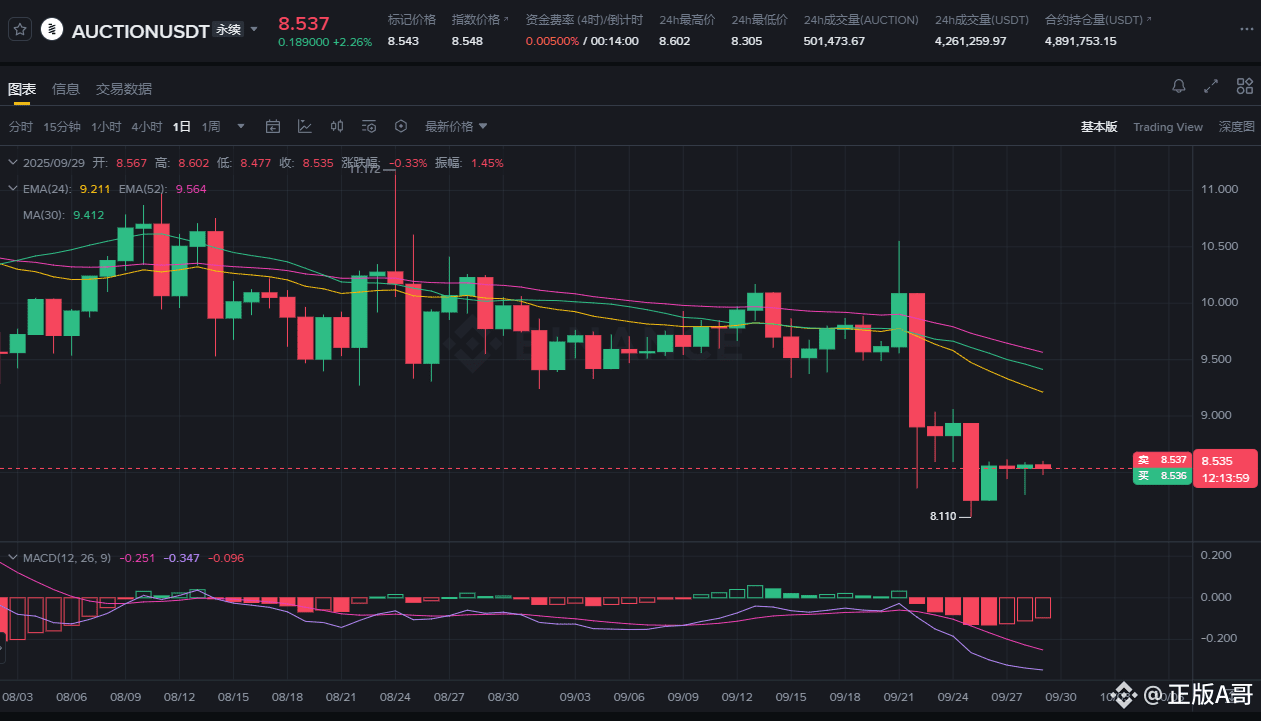
Task: Open technical indicators line-chart icon
Action: 305,127
